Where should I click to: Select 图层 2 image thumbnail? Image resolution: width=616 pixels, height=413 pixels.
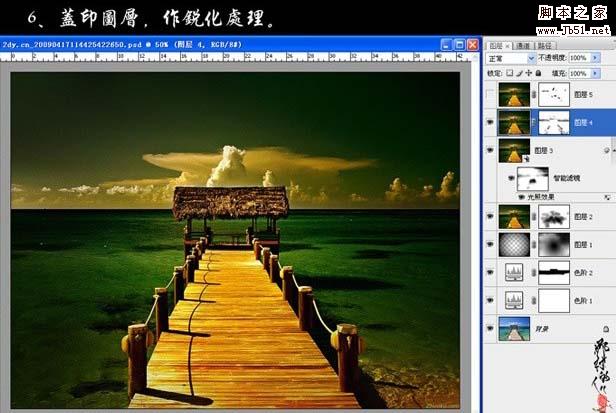click(x=514, y=217)
